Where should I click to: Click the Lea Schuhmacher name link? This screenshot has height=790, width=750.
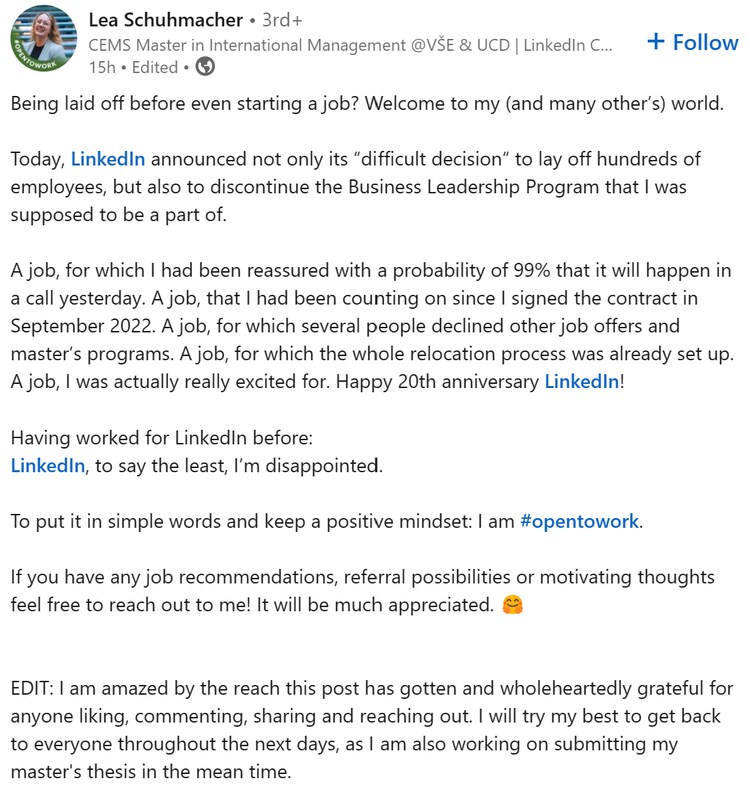click(x=165, y=19)
